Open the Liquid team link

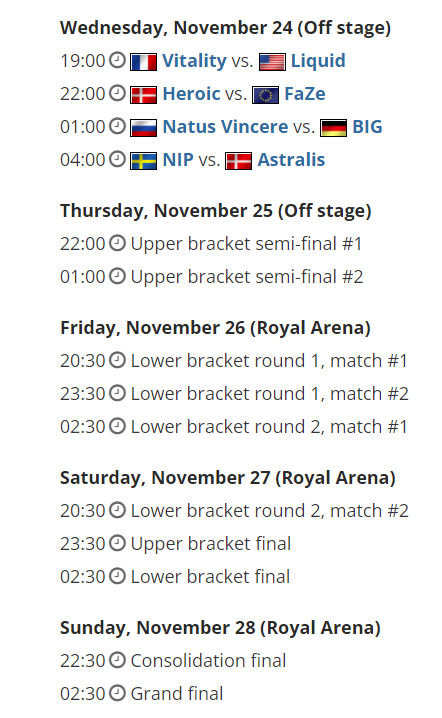pos(318,61)
